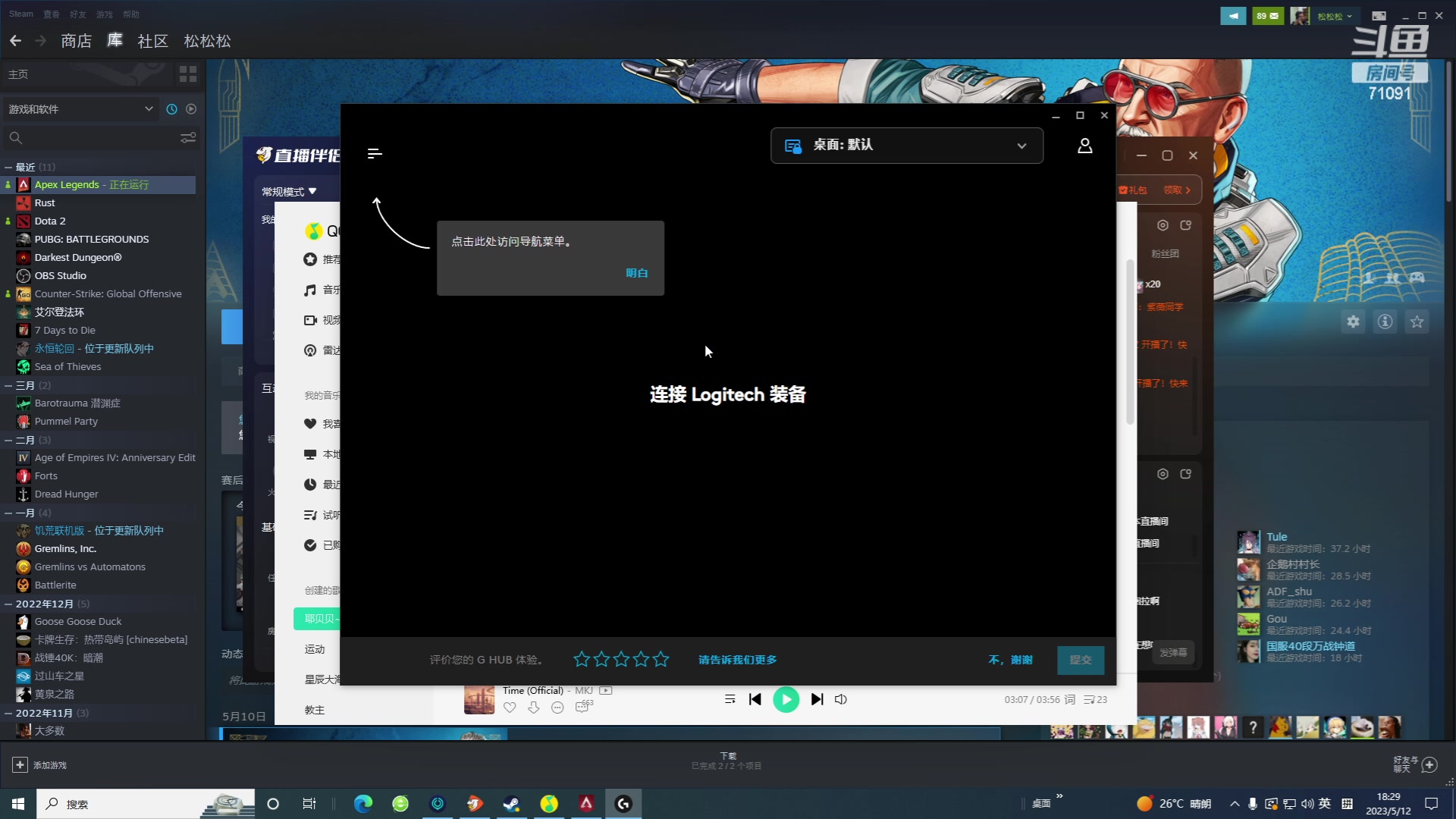Expand the 桌面: 默认 profile dropdown
Viewport: 1456px width, 819px height.
click(x=907, y=146)
